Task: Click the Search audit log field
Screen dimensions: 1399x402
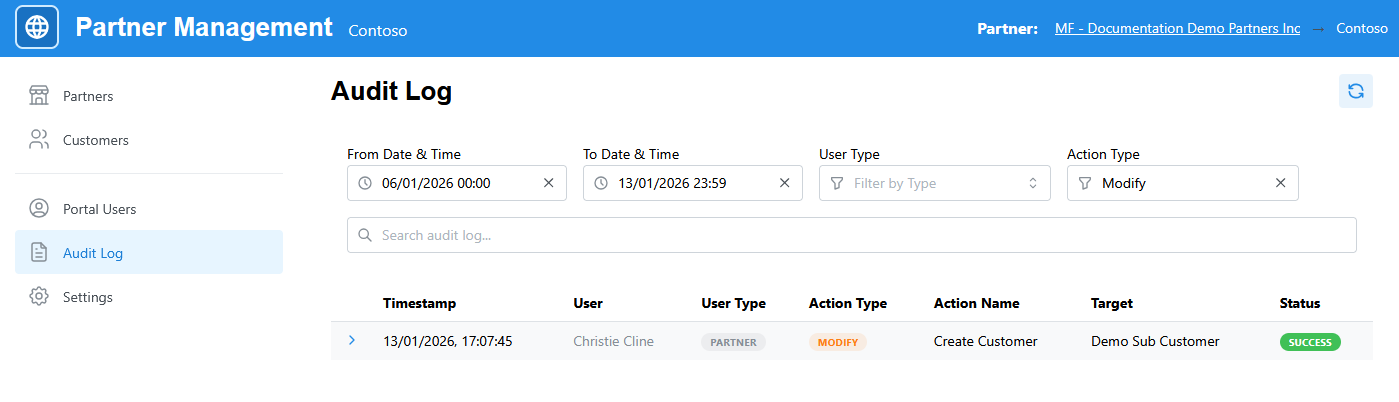Action: coord(851,235)
